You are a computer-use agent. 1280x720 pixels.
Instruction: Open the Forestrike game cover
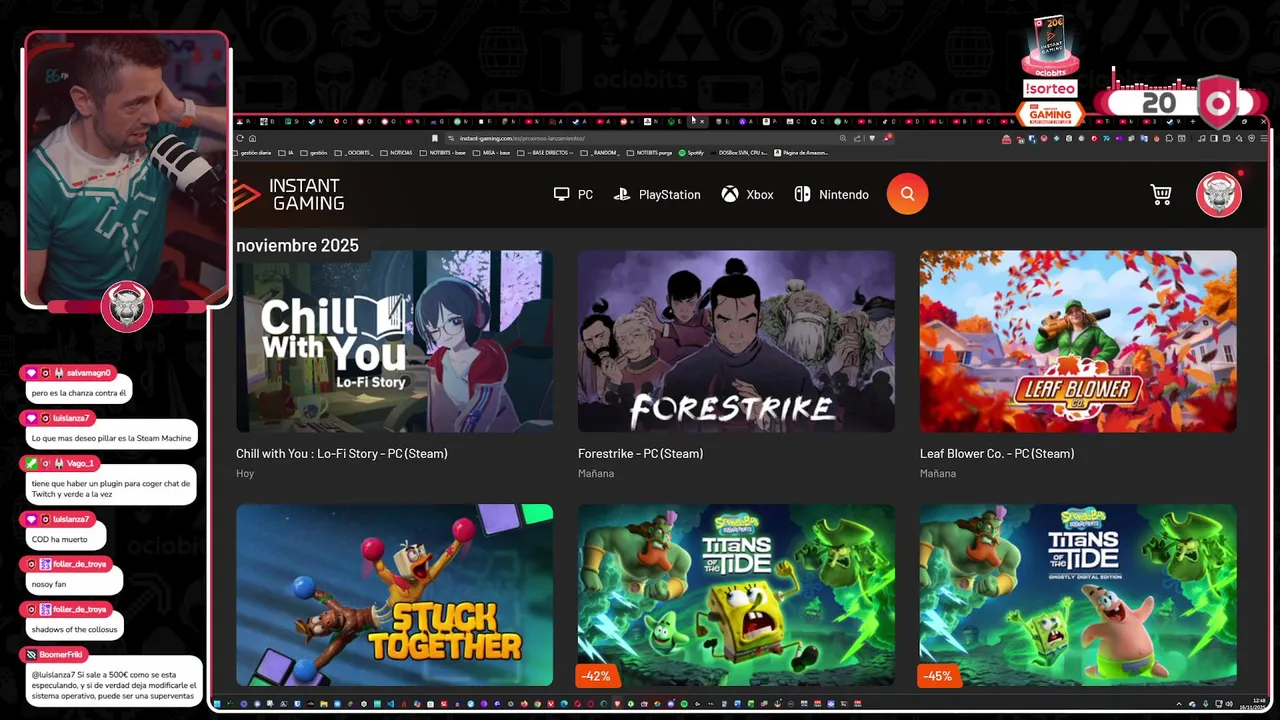coord(736,341)
